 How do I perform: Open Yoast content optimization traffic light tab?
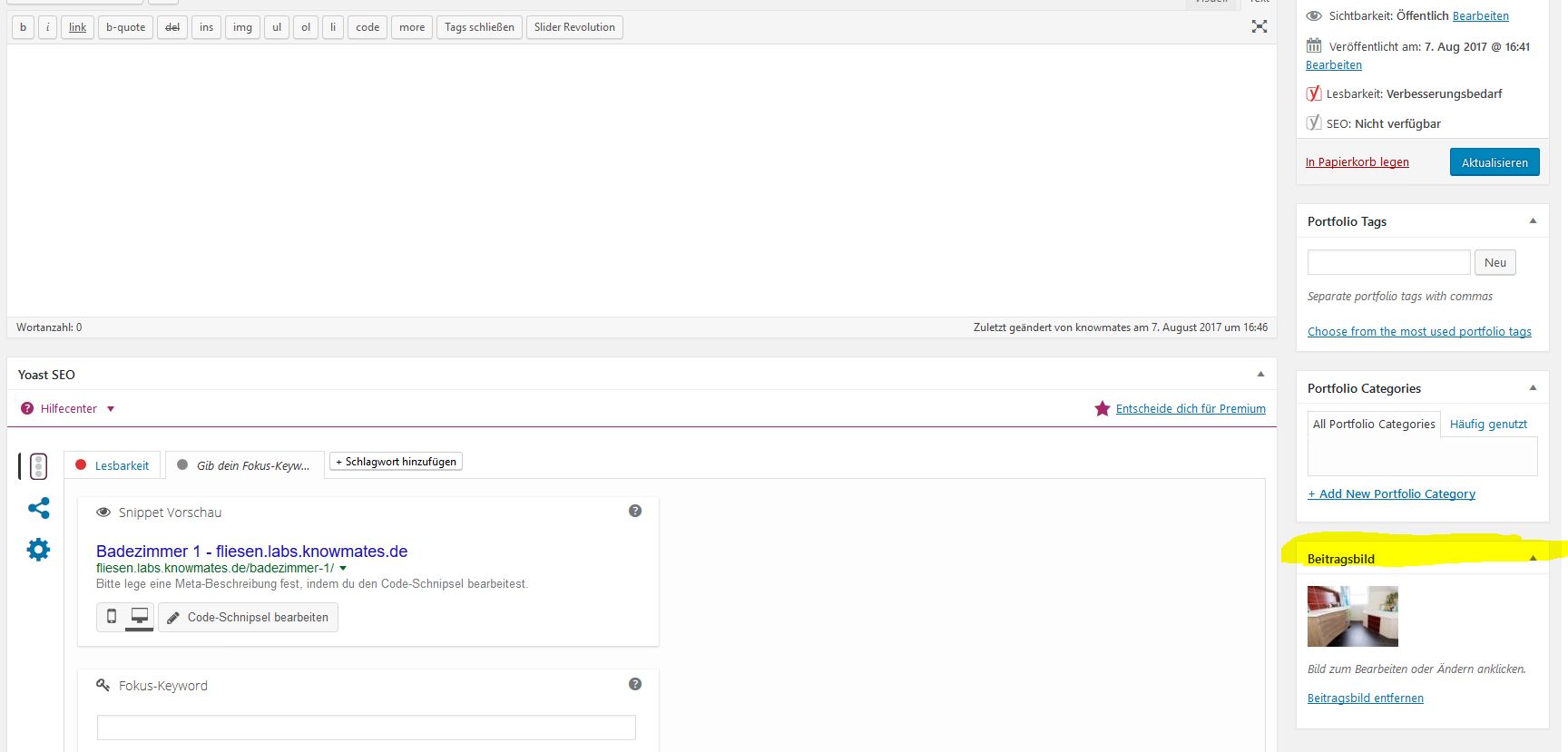tap(38, 466)
